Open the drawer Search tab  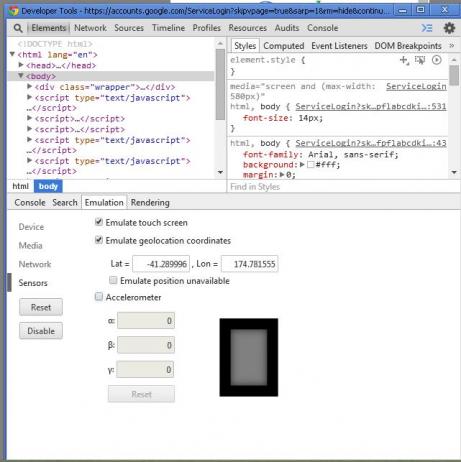(65, 203)
